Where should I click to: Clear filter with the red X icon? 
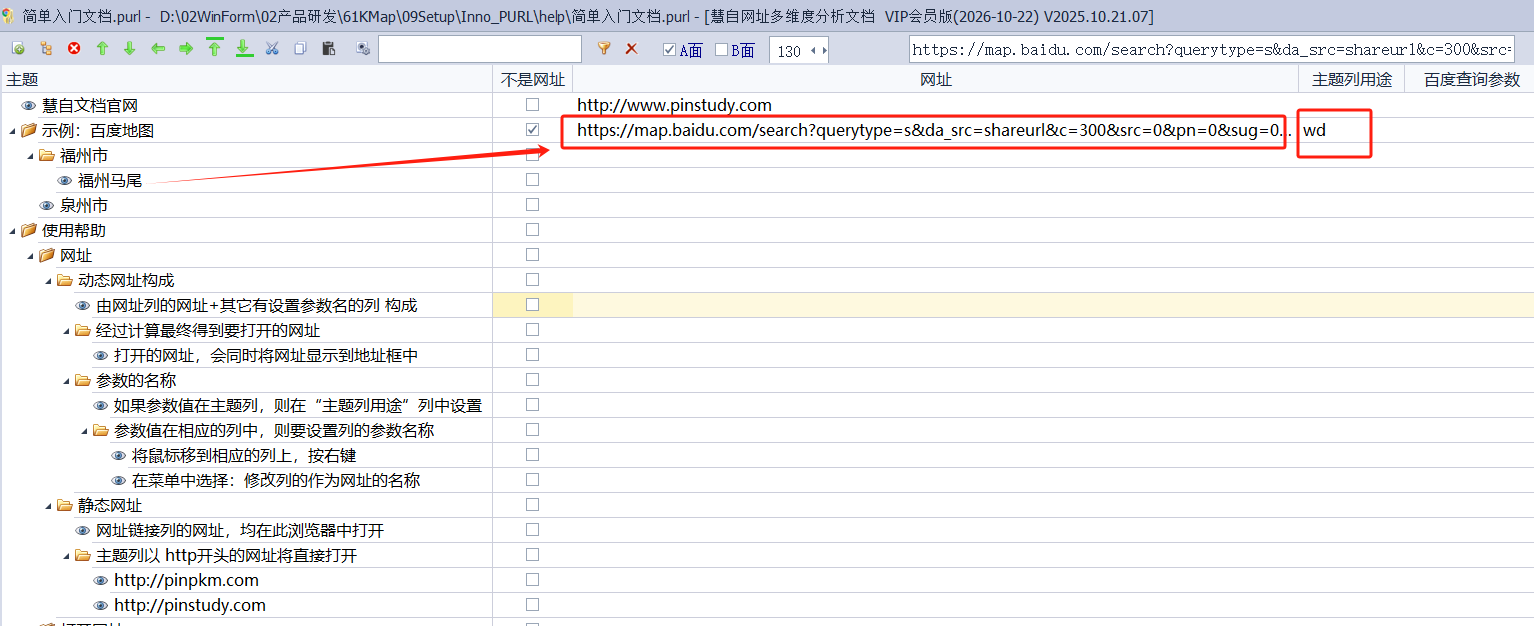(631, 49)
